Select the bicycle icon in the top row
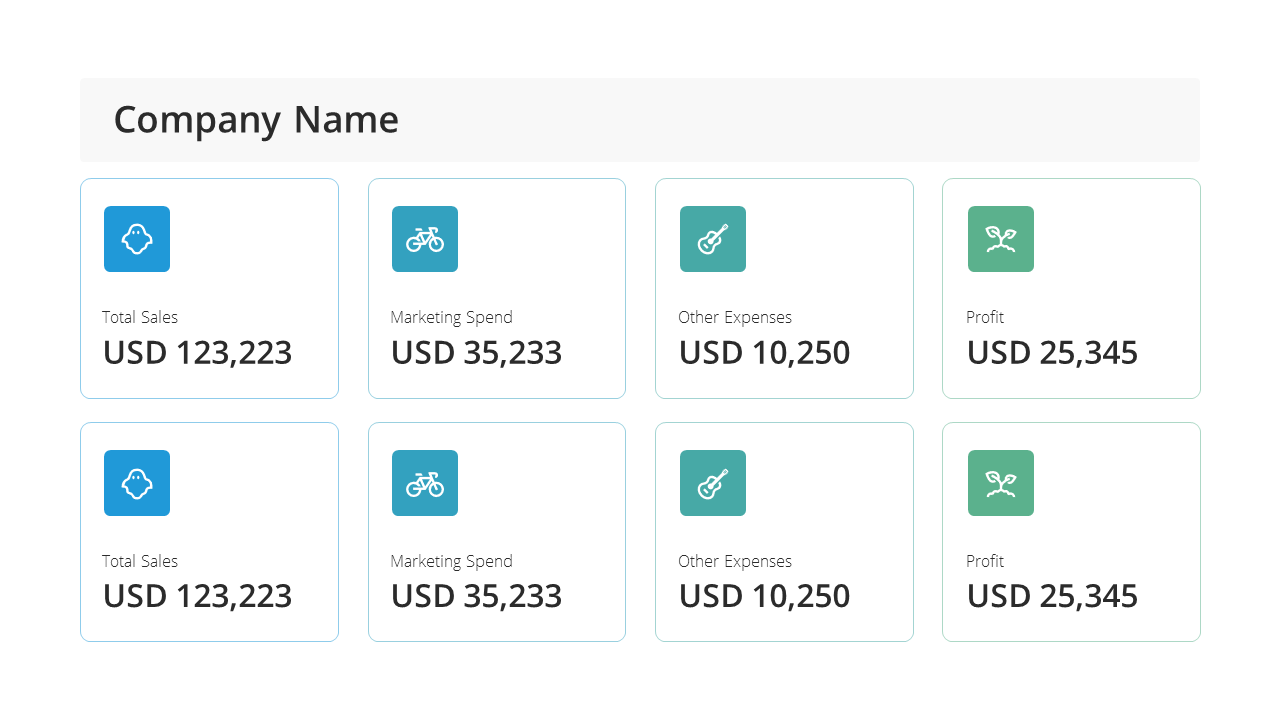Screen dimensions: 1280x720 [425, 239]
